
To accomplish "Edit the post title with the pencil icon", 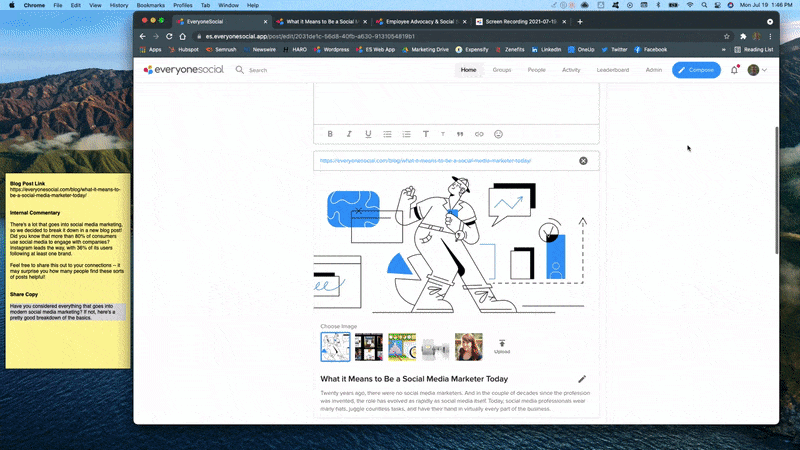I will 582,379.
